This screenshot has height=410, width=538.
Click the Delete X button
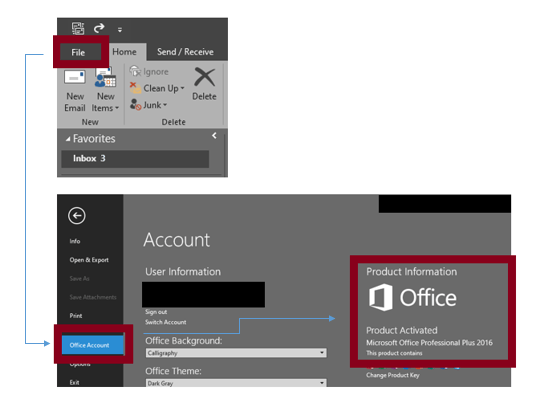[204, 84]
